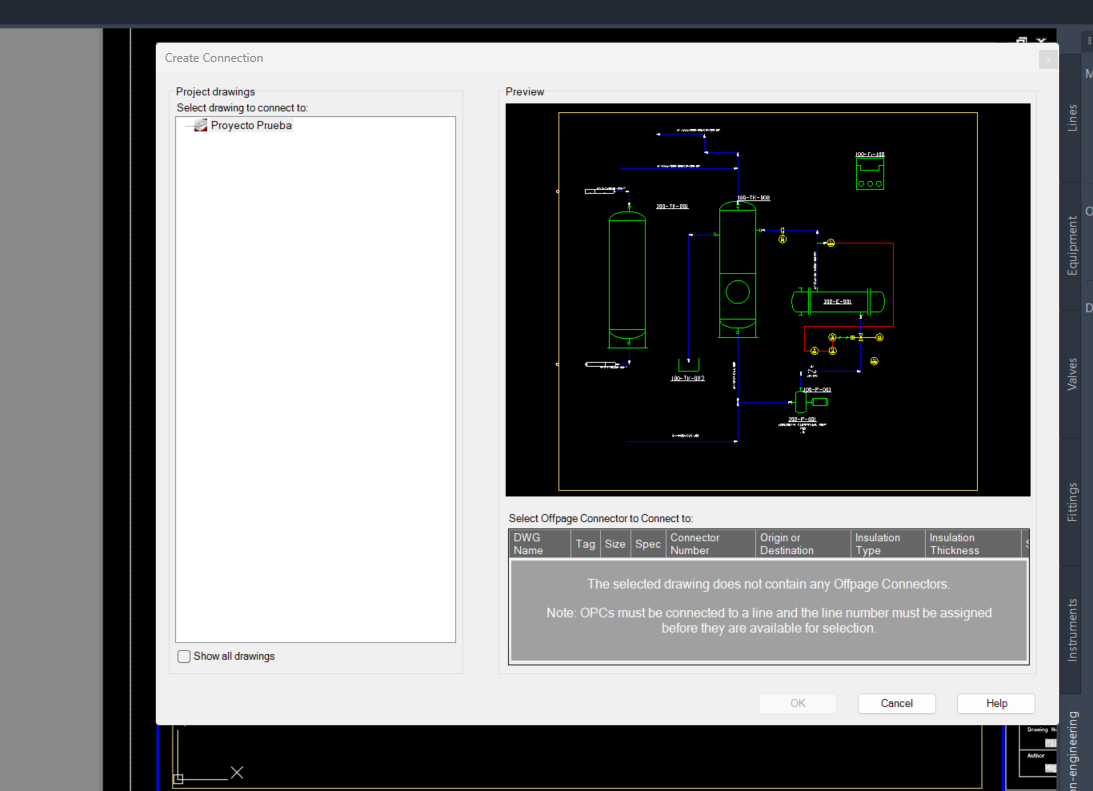
Task: Click the Spec column header
Action: 648,544
